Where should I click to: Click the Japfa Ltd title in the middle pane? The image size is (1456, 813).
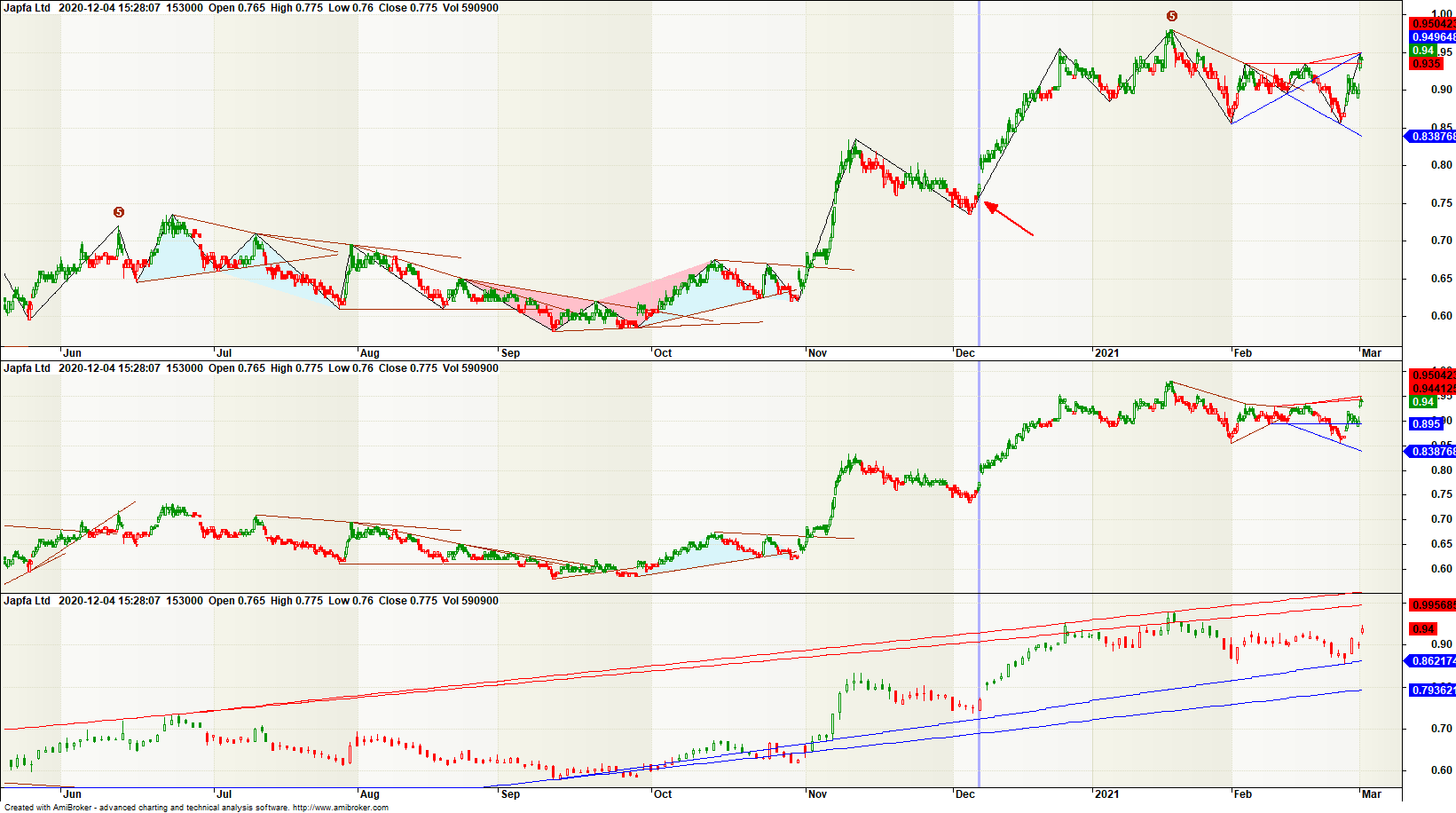coord(27,368)
